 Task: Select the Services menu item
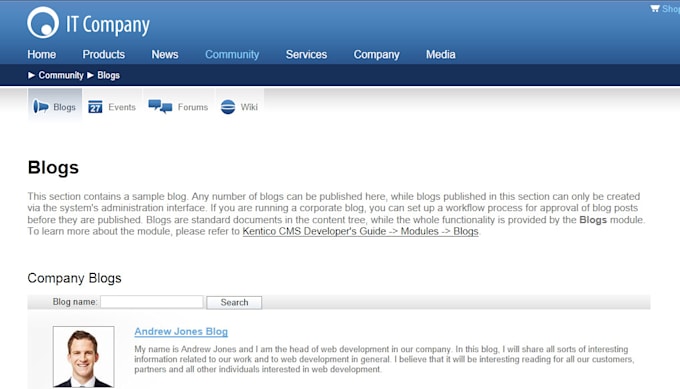pos(306,54)
